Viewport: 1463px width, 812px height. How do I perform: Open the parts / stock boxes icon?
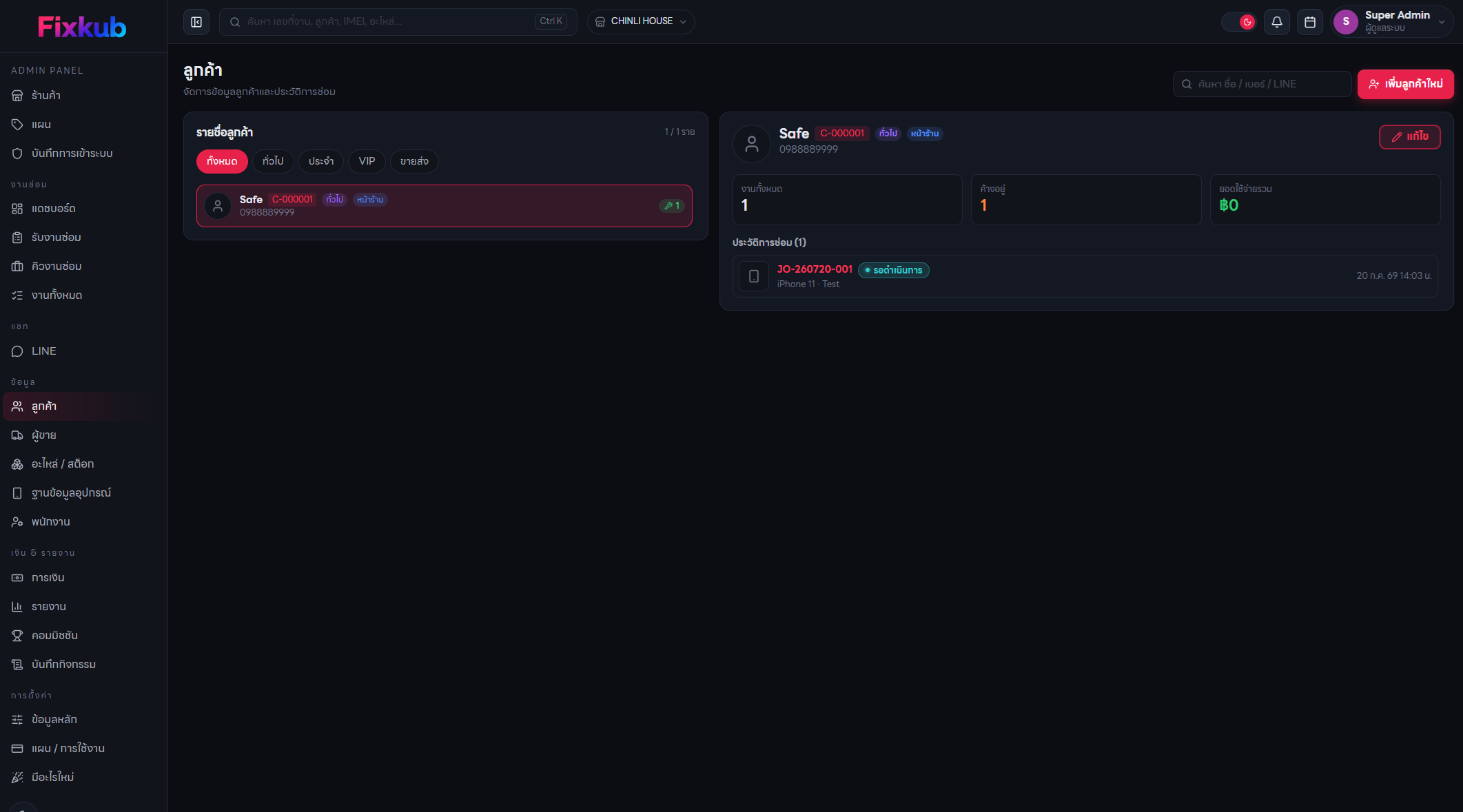[x=17, y=464]
